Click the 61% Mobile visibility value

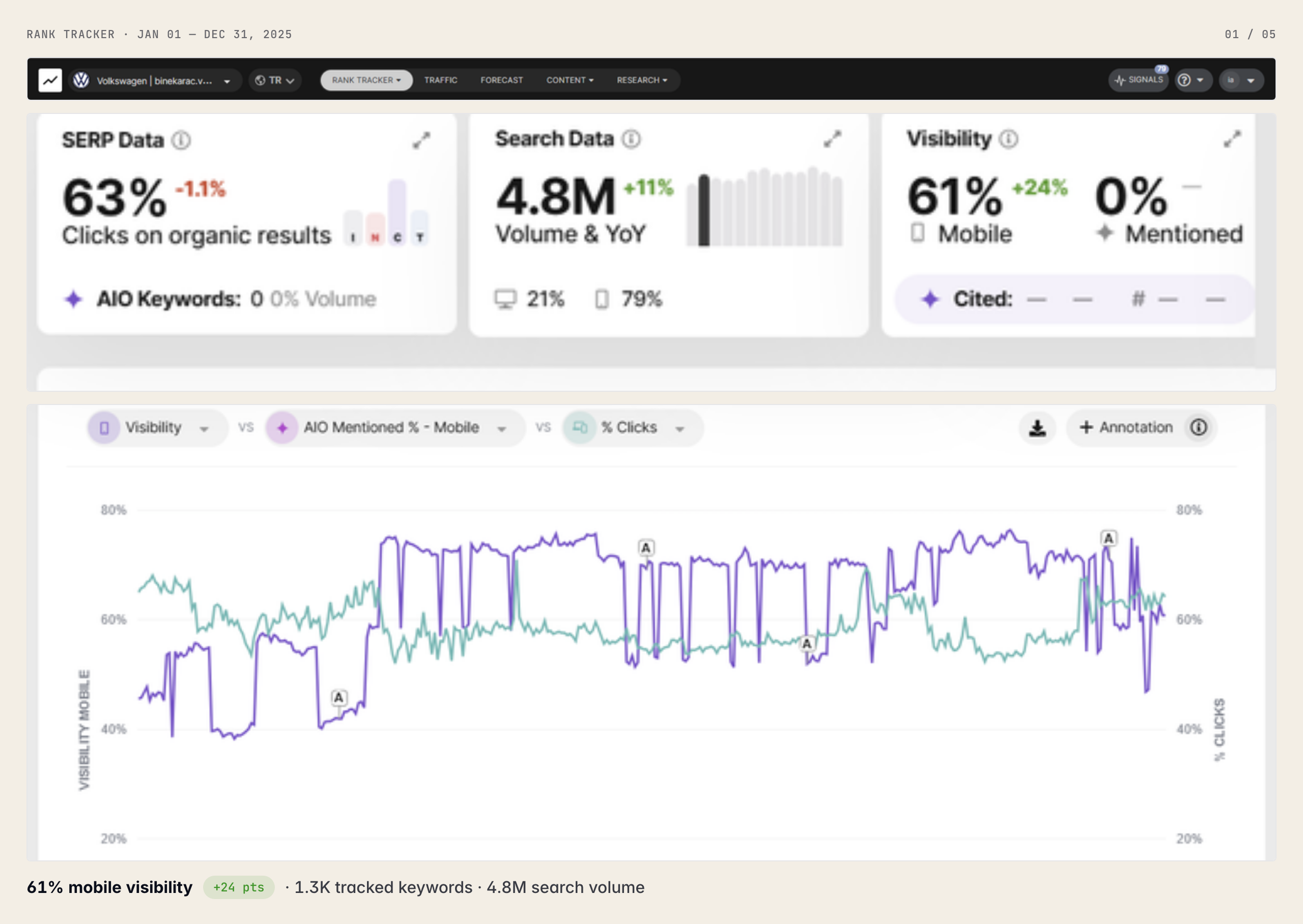(x=954, y=196)
